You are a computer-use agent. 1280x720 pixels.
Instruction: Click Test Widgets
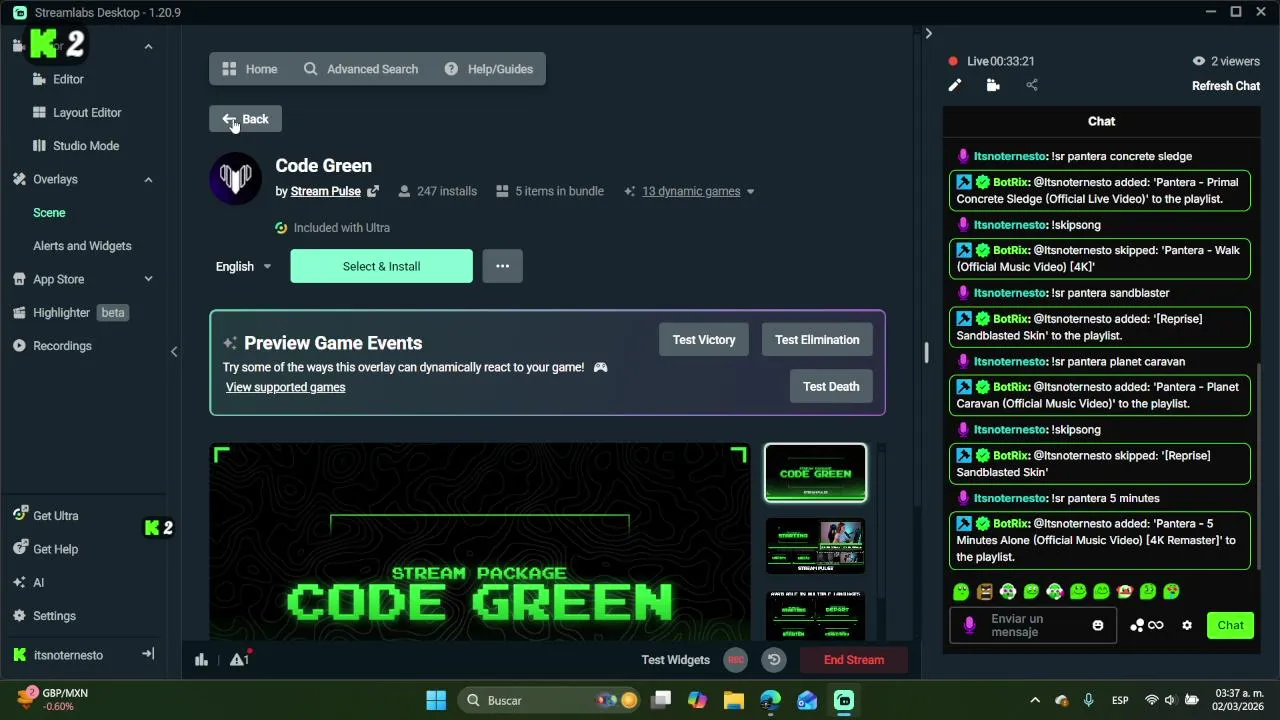click(675, 660)
